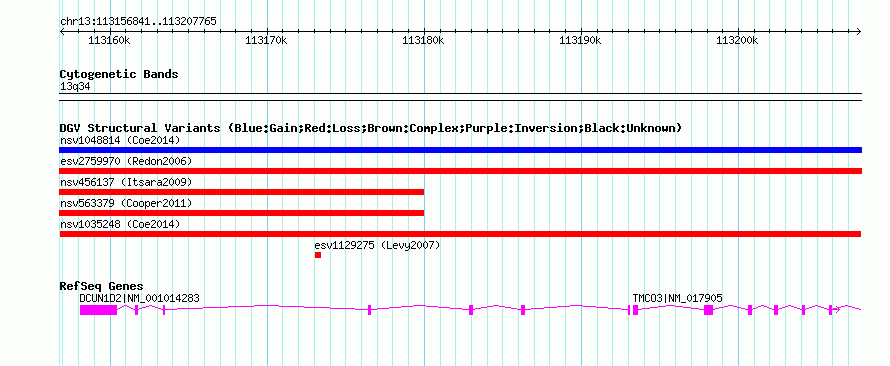This screenshot has height=366, width=890.
Task: Open the nsv1048814 (Coe2014) label
Action: [x=120, y=140]
